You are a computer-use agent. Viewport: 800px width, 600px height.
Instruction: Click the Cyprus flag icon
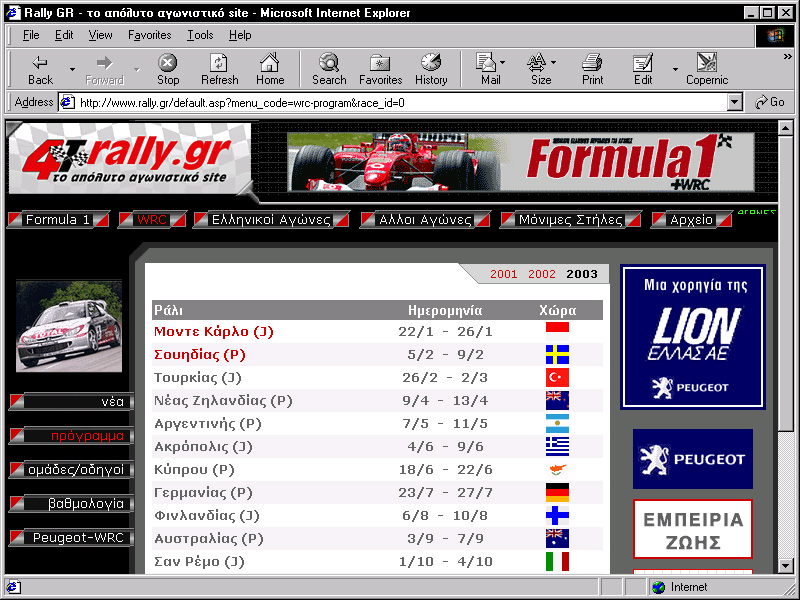557,469
